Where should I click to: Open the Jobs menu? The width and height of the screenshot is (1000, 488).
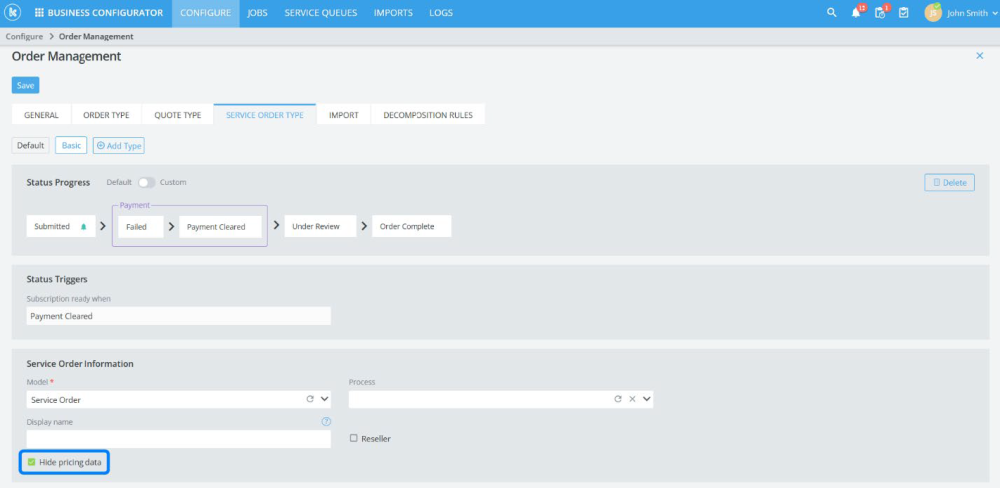(x=258, y=13)
